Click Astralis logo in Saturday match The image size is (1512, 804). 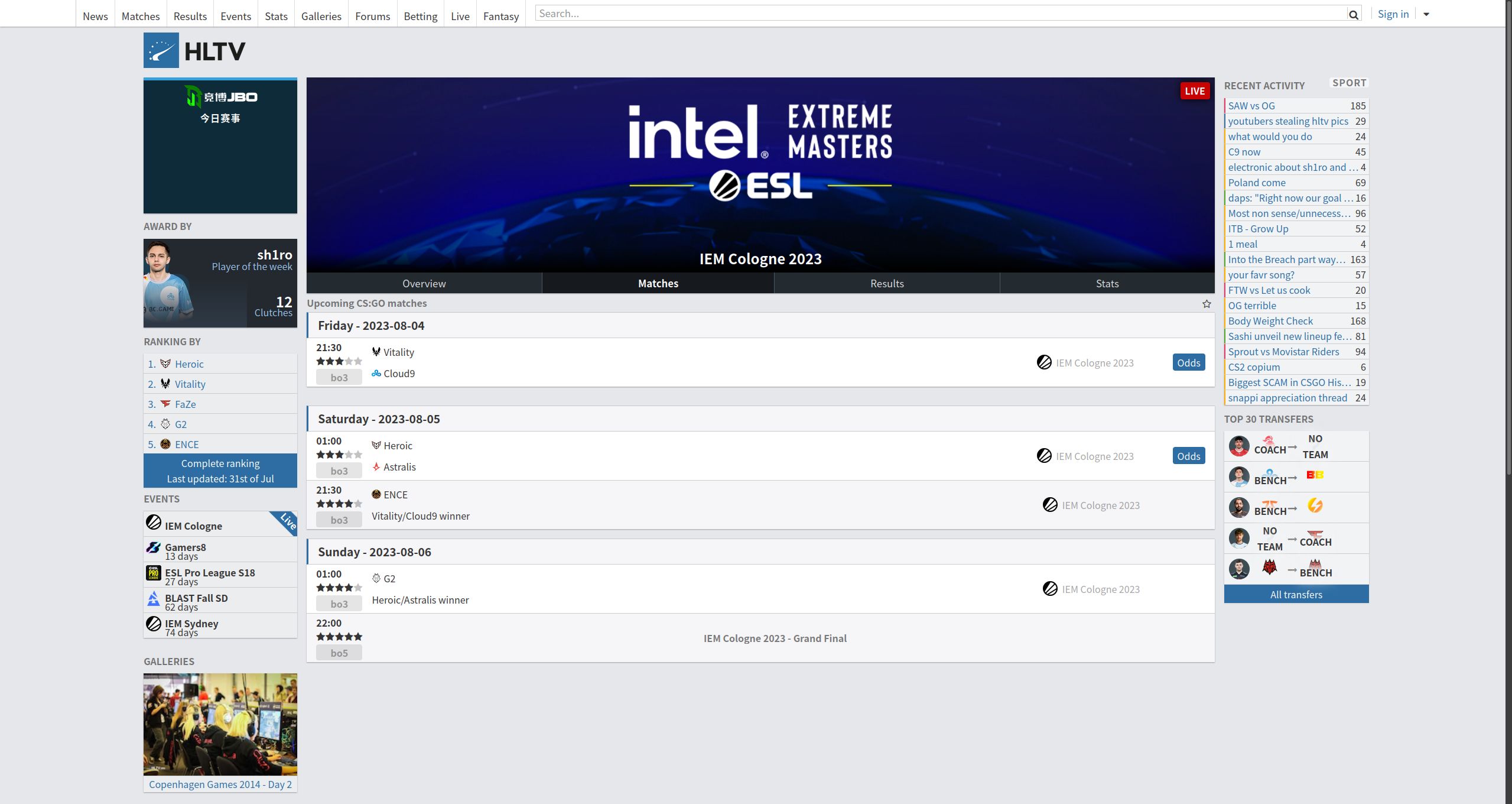pos(376,466)
